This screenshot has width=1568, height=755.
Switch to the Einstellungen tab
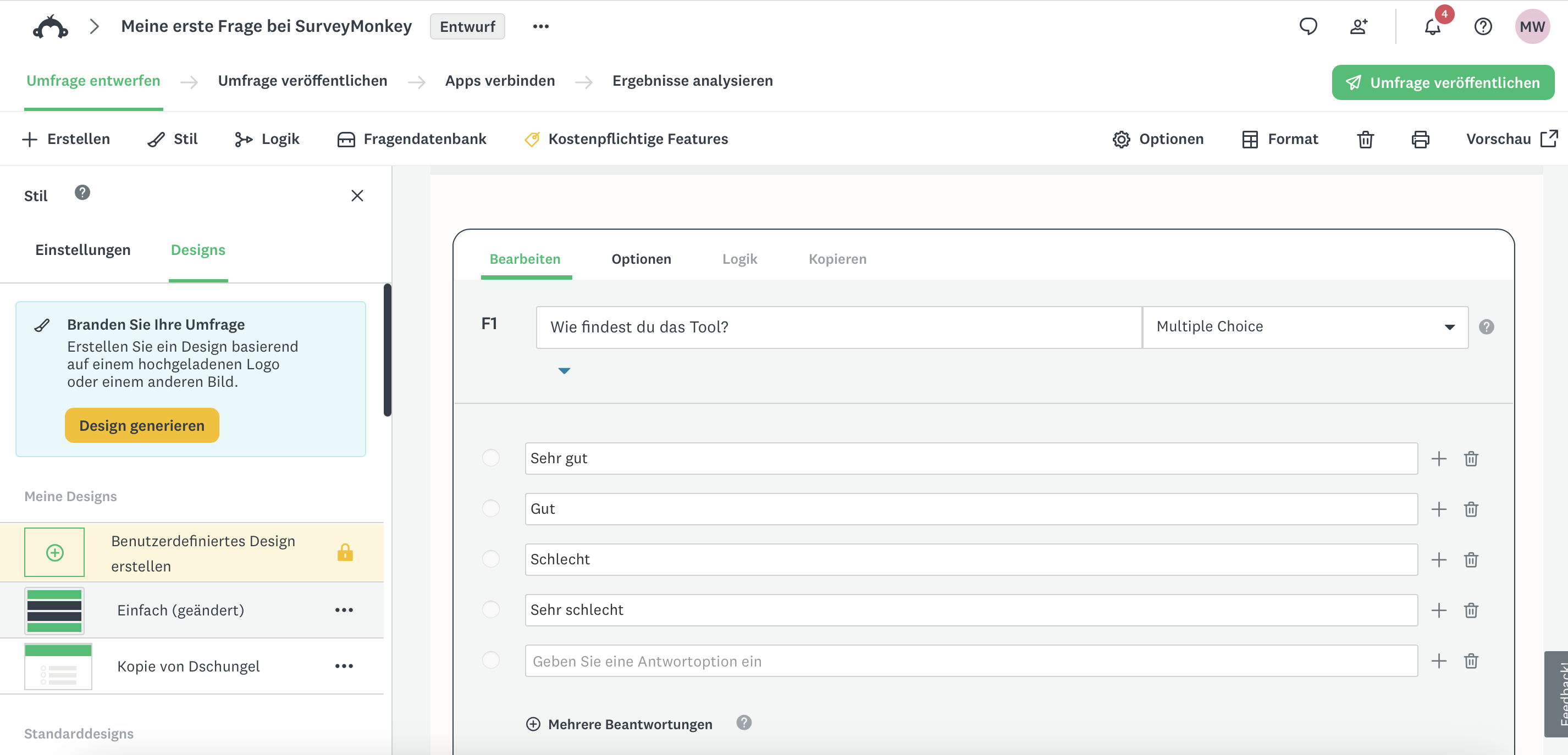click(83, 250)
